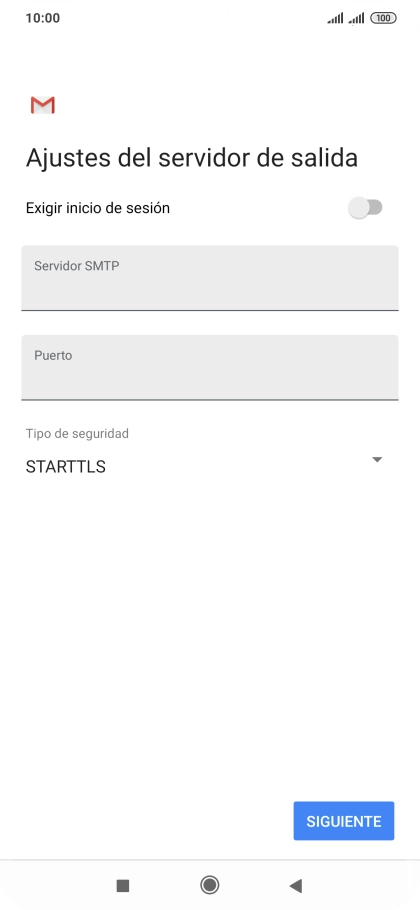Tap the second SIM signal strength icon

(x=356, y=19)
